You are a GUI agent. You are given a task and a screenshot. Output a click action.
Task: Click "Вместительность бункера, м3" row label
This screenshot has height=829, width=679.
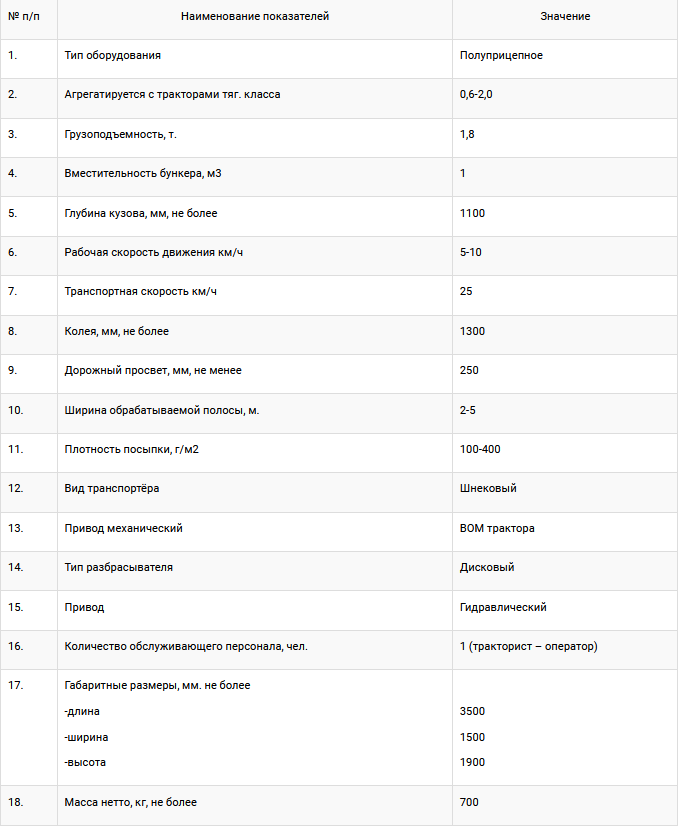point(142,174)
